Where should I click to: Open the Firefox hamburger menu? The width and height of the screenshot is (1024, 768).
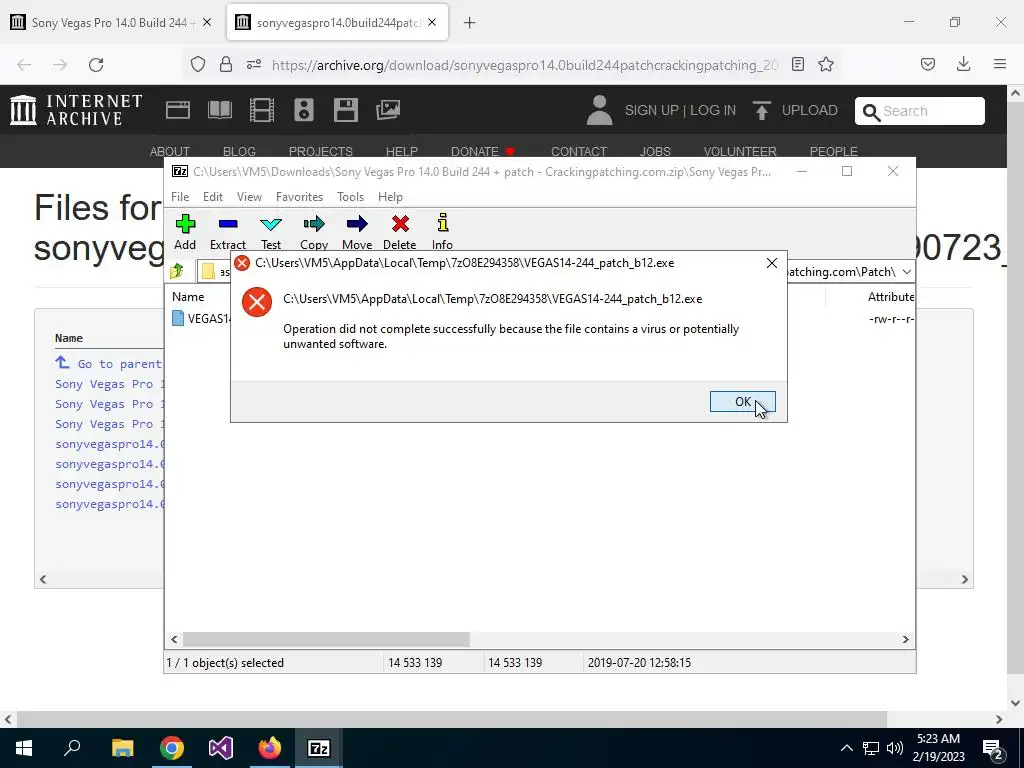pos(999,64)
